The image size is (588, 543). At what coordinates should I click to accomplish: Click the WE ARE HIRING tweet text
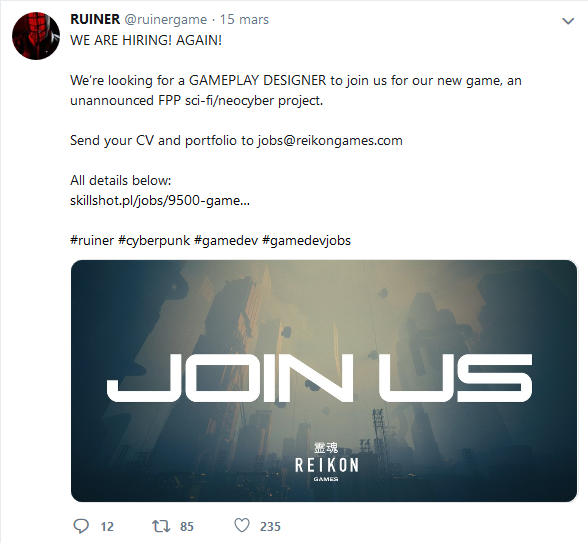(146, 40)
